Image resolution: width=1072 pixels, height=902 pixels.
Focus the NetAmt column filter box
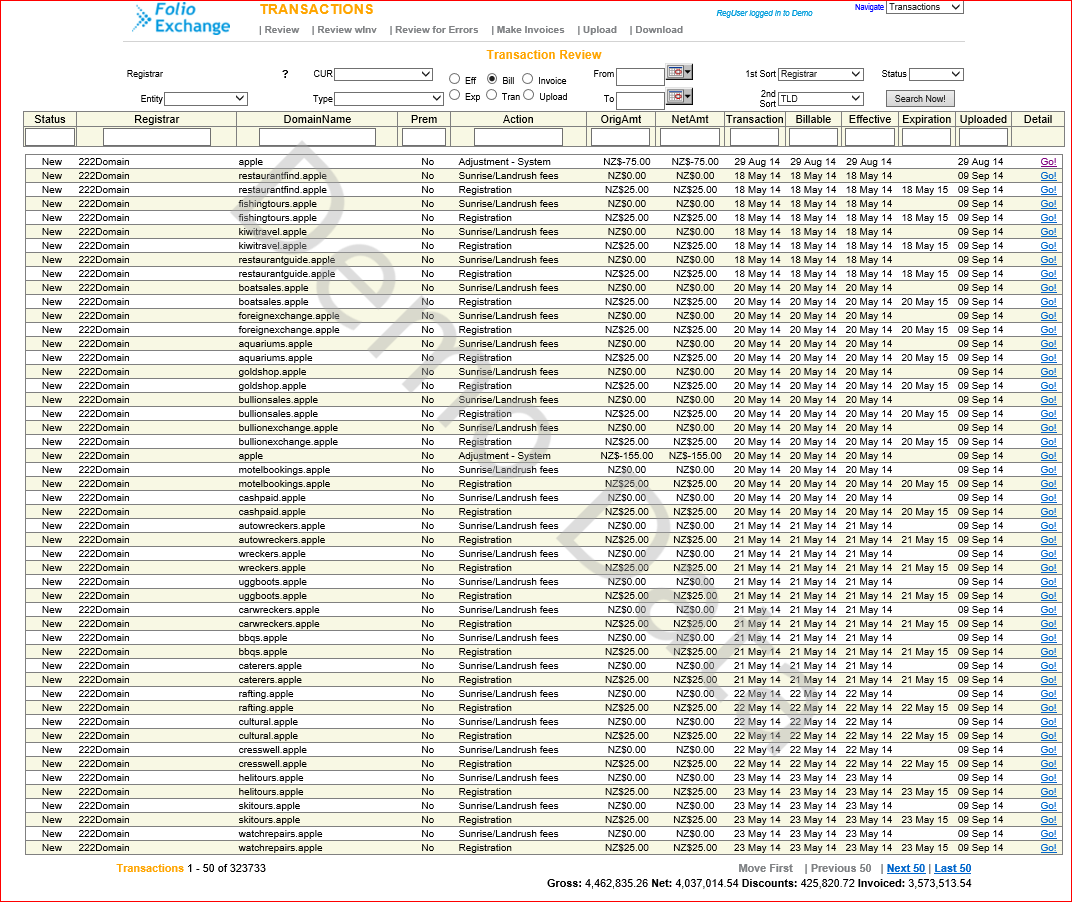[690, 137]
